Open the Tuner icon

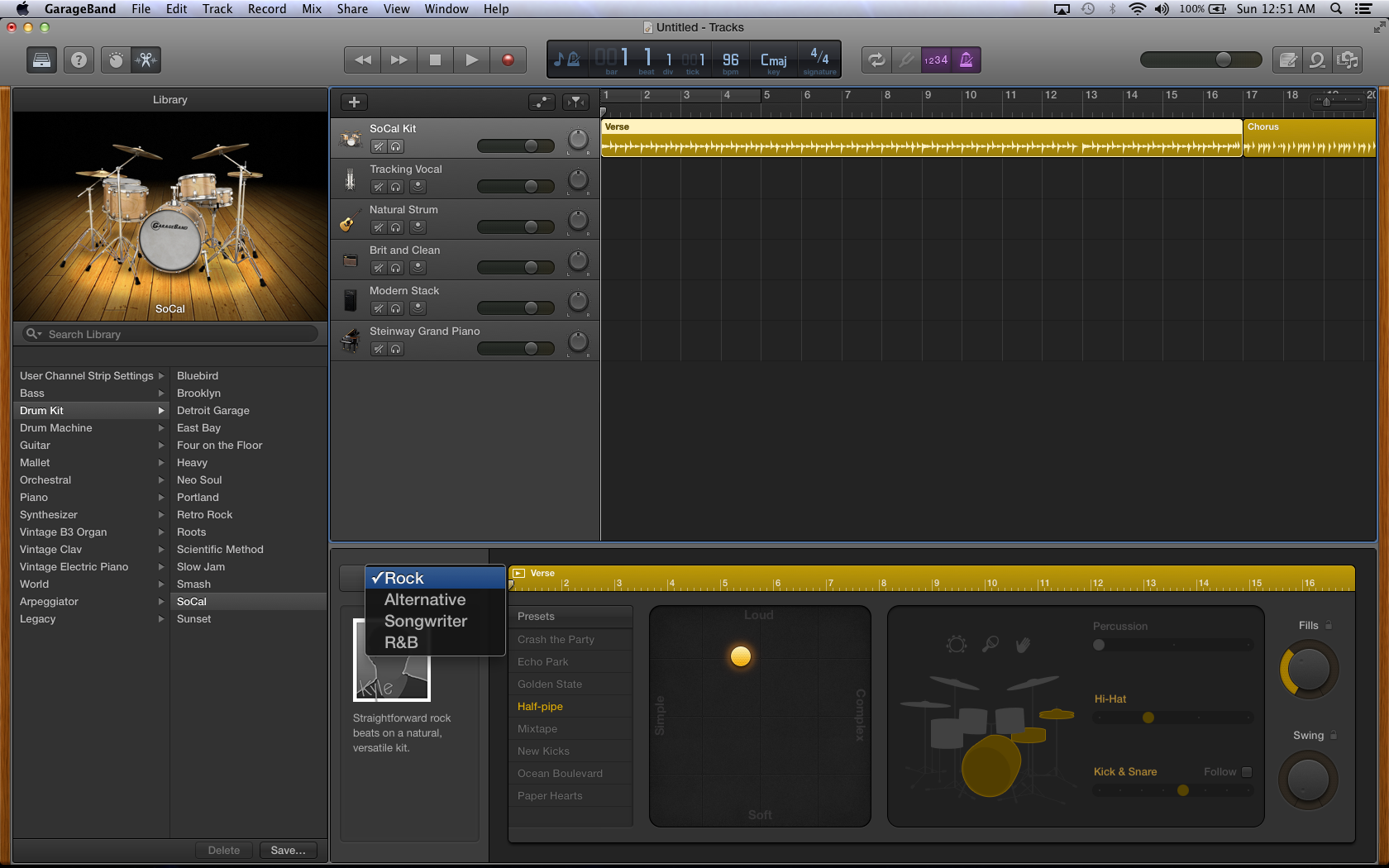[906, 60]
